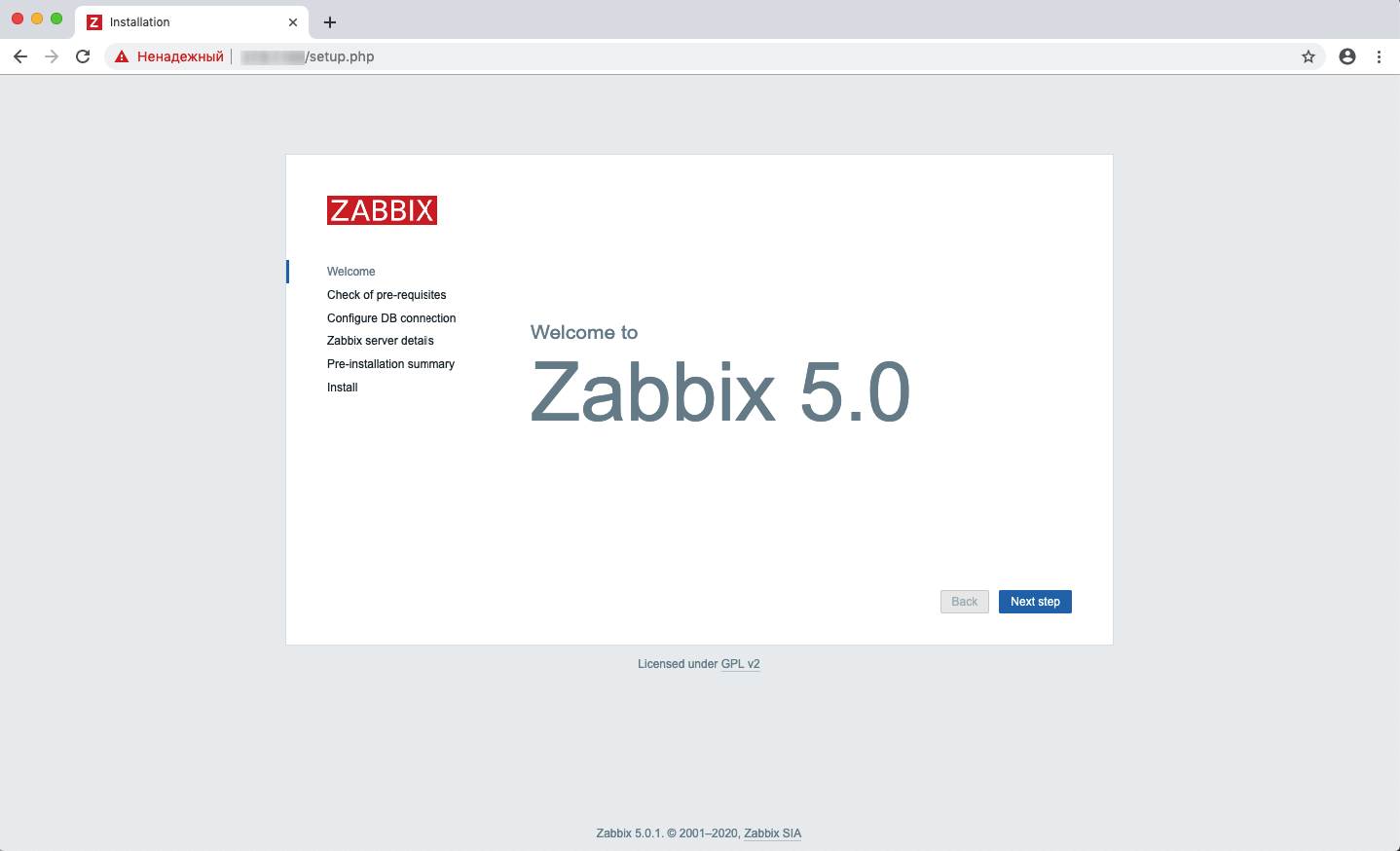Click the yellow macOS minimize button
This screenshot has width=1400, height=851.
[37, 18]
